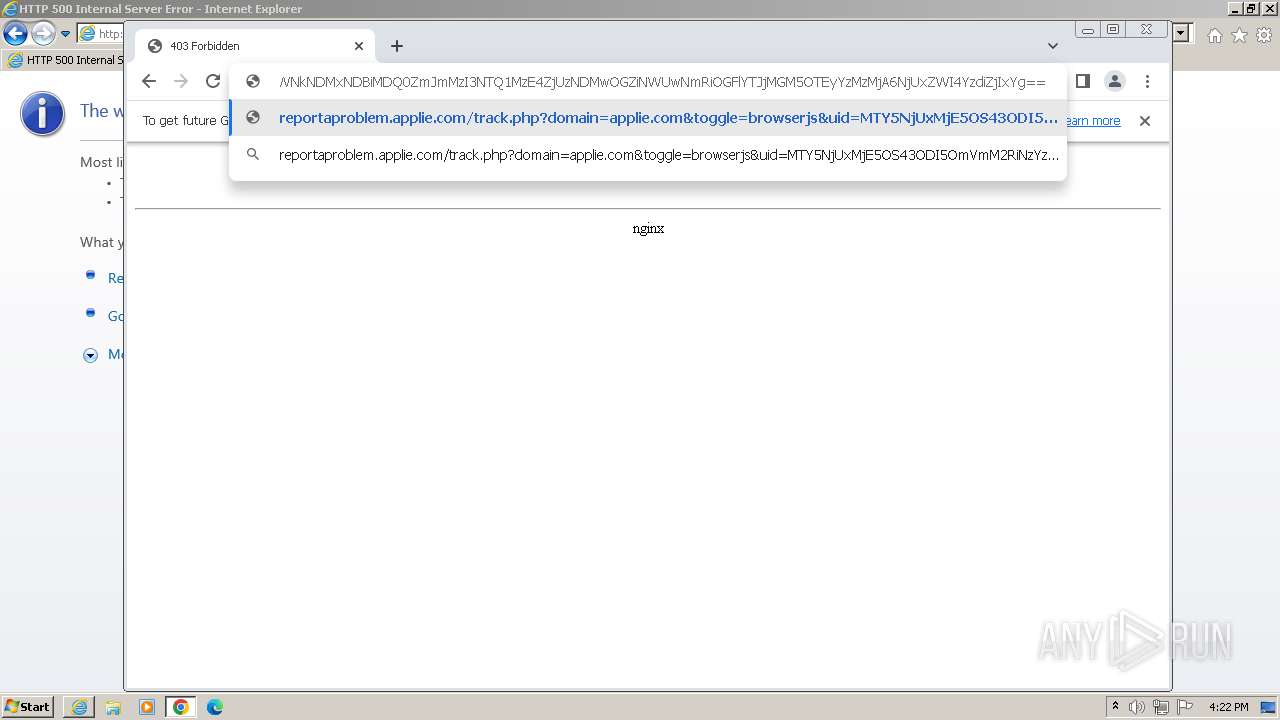
Task: Open a new Chrome tab
Action: tap(397, 46)
